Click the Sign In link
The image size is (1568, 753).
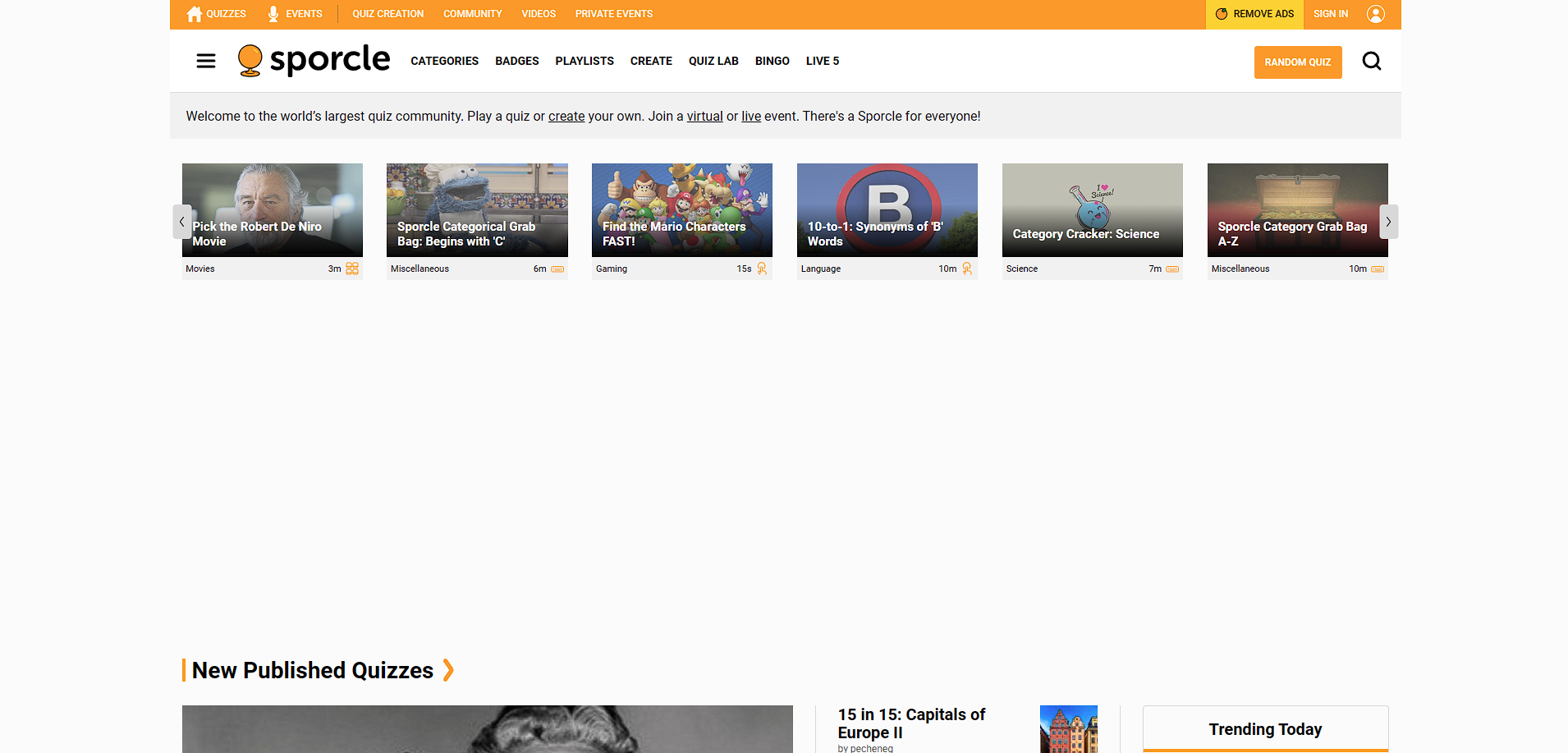[x=1331, y=14]
